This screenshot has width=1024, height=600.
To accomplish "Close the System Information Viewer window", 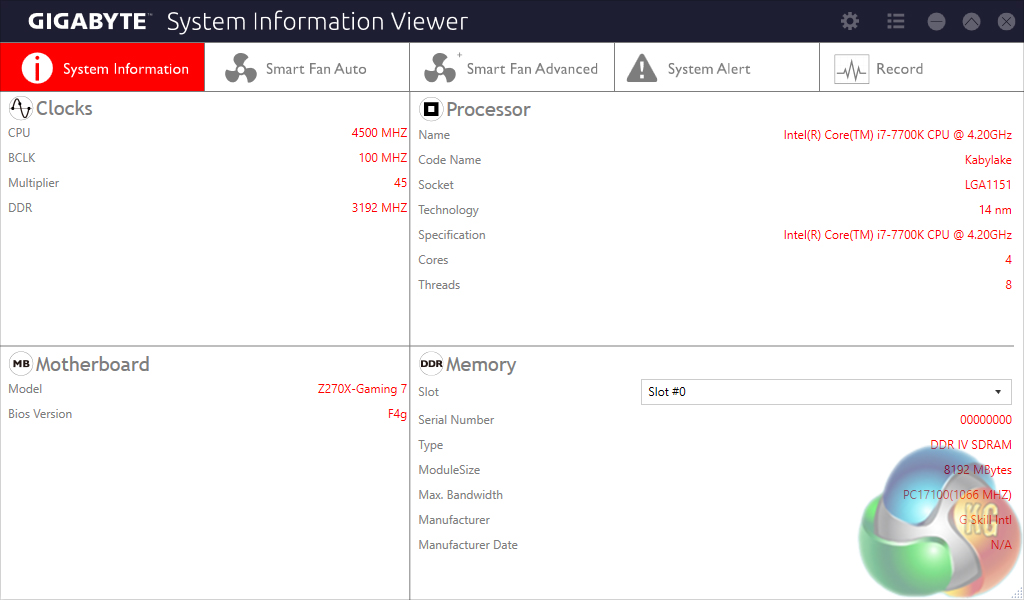I will (1004, 21).
